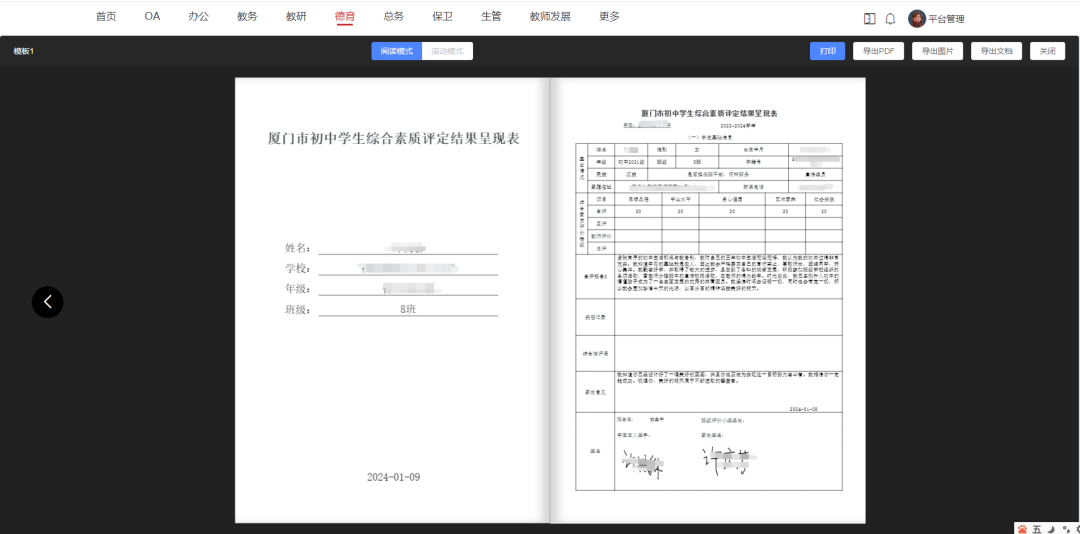1080x534 pixels.
Task: Click the layout panel icon beside the bell
Action: [869, 19]
